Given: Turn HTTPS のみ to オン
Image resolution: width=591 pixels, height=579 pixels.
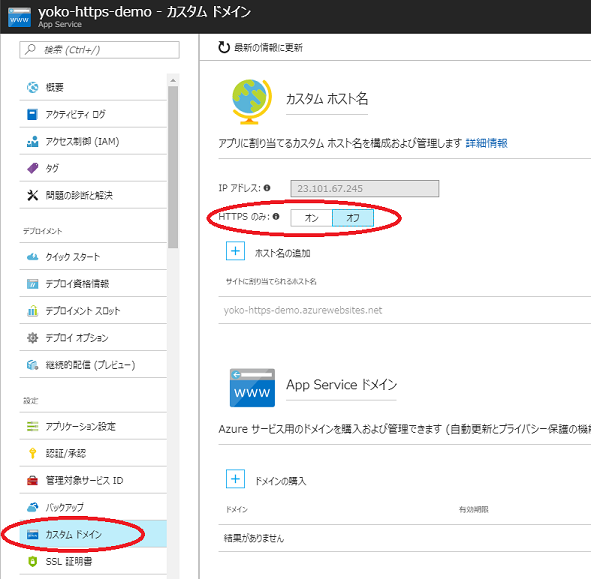Looking at the screenshot, I should [311, 218].
